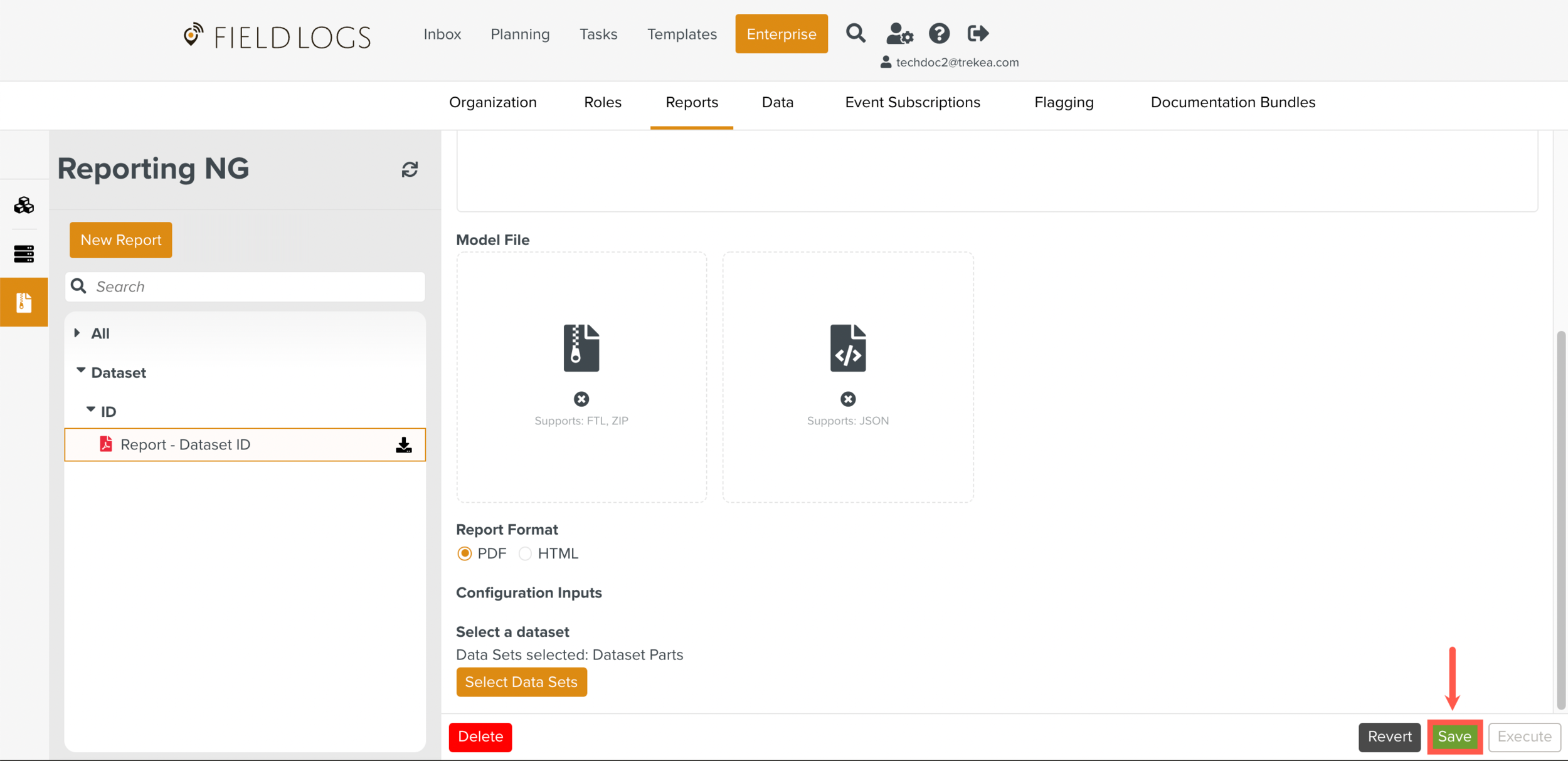This screenshot has height=761, width=1568.
Task: Collapse the ID tree node
Action: click(x=91, y=410)
